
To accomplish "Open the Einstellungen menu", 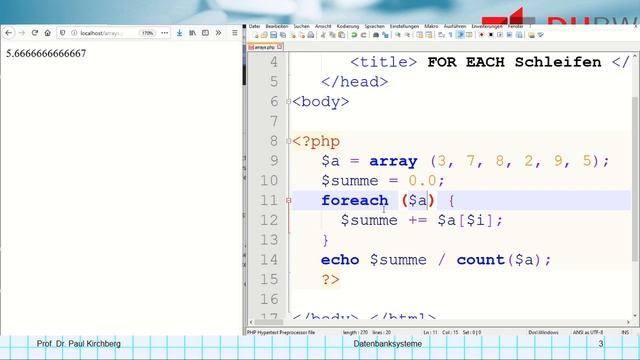I will click(404, 26).
